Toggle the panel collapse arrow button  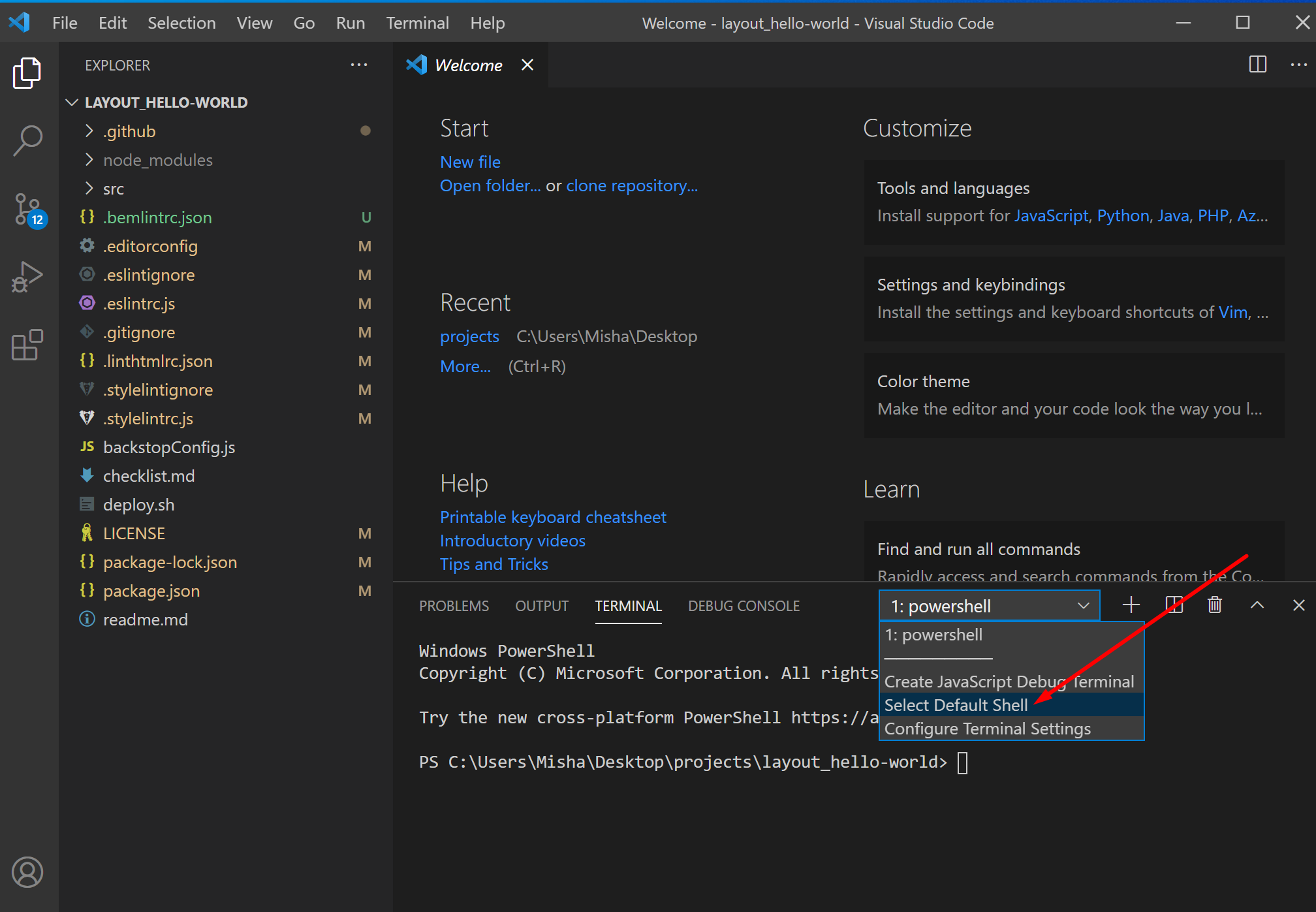click(1256, 605)
